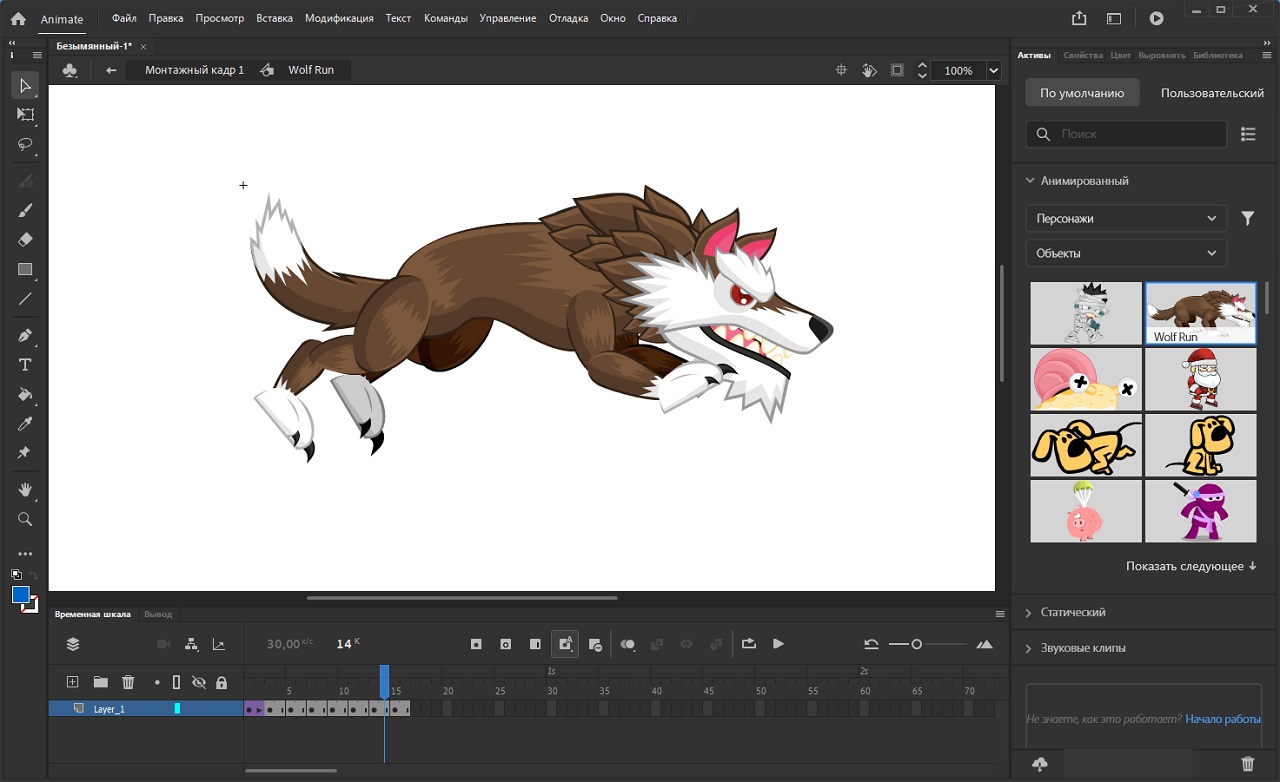This screenshot has height=782, width=1280.
Task: Switch to the Свойства panel tab
Action: point(1082,55)
